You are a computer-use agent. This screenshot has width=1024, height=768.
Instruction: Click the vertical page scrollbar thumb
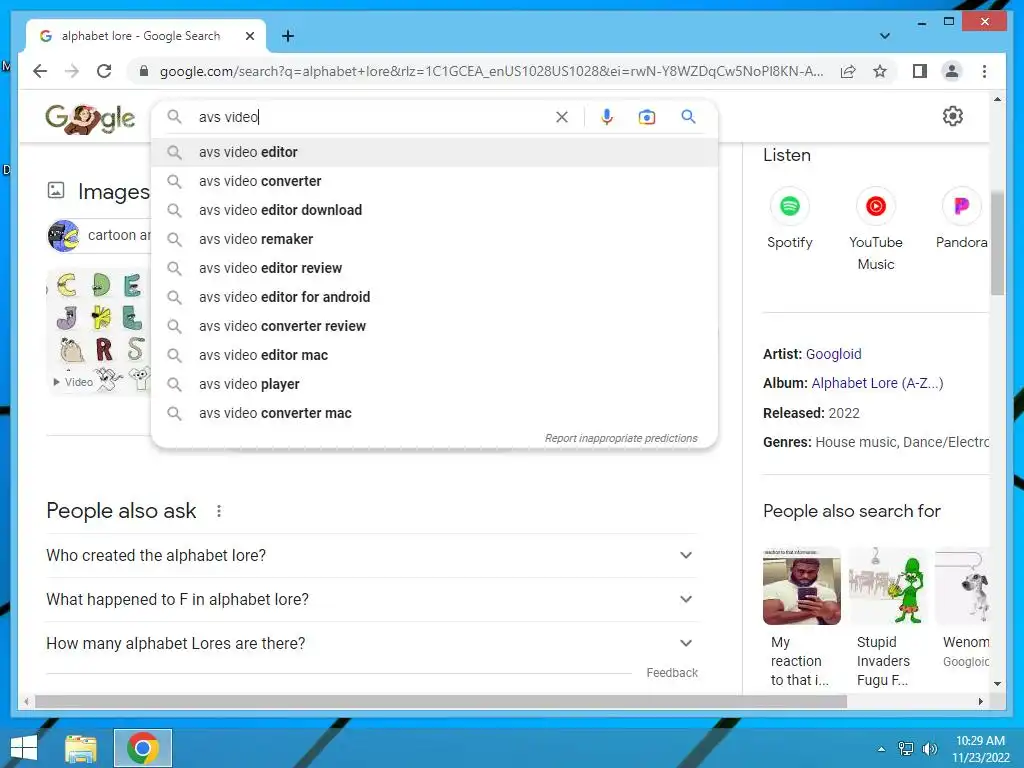click(997, 244)
